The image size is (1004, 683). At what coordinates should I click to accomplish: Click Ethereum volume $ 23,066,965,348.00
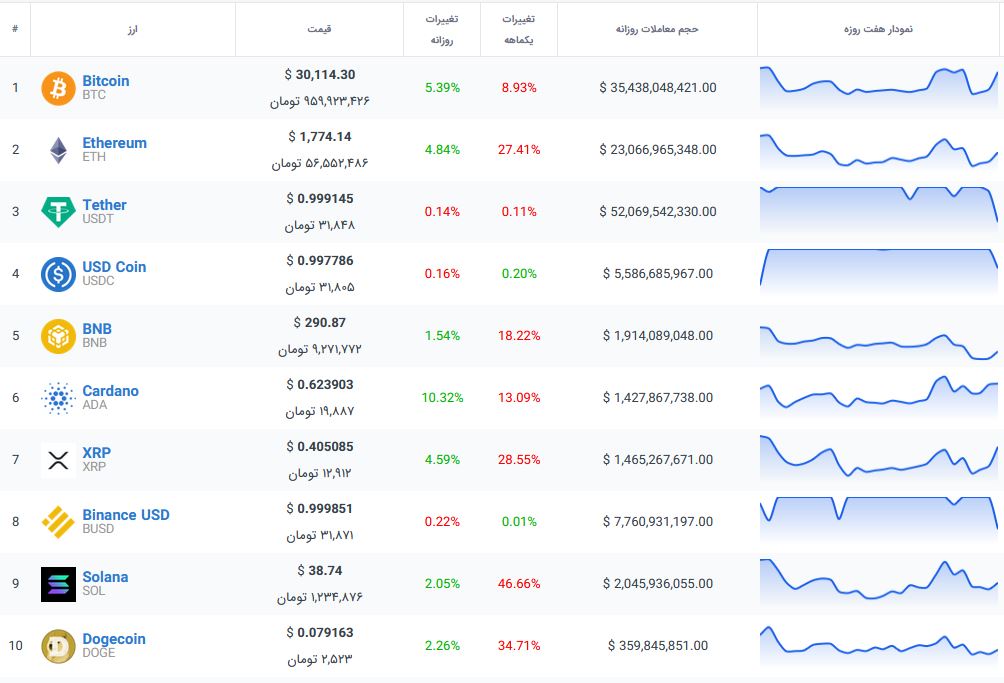658,150
